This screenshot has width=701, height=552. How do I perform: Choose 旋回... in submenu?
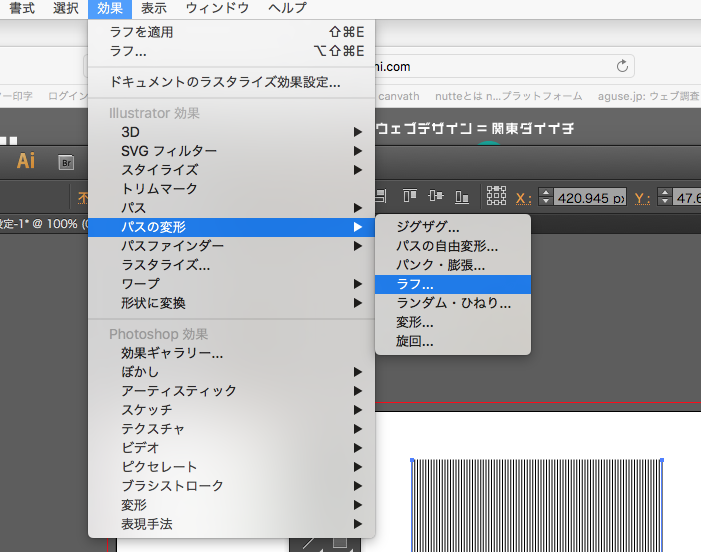(x=453, y=341)
